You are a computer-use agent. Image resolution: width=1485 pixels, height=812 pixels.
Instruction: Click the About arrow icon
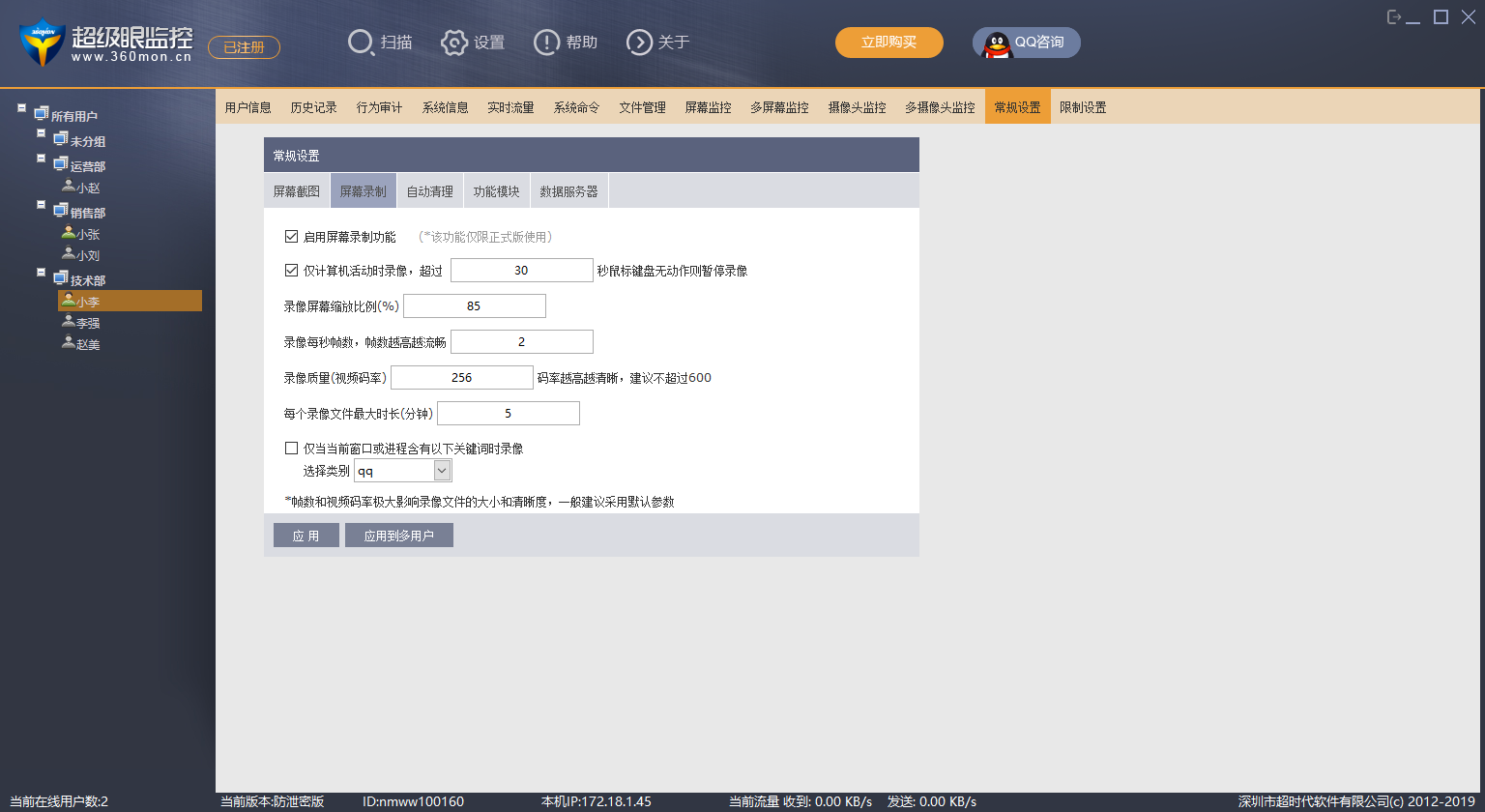coord(639,43)
